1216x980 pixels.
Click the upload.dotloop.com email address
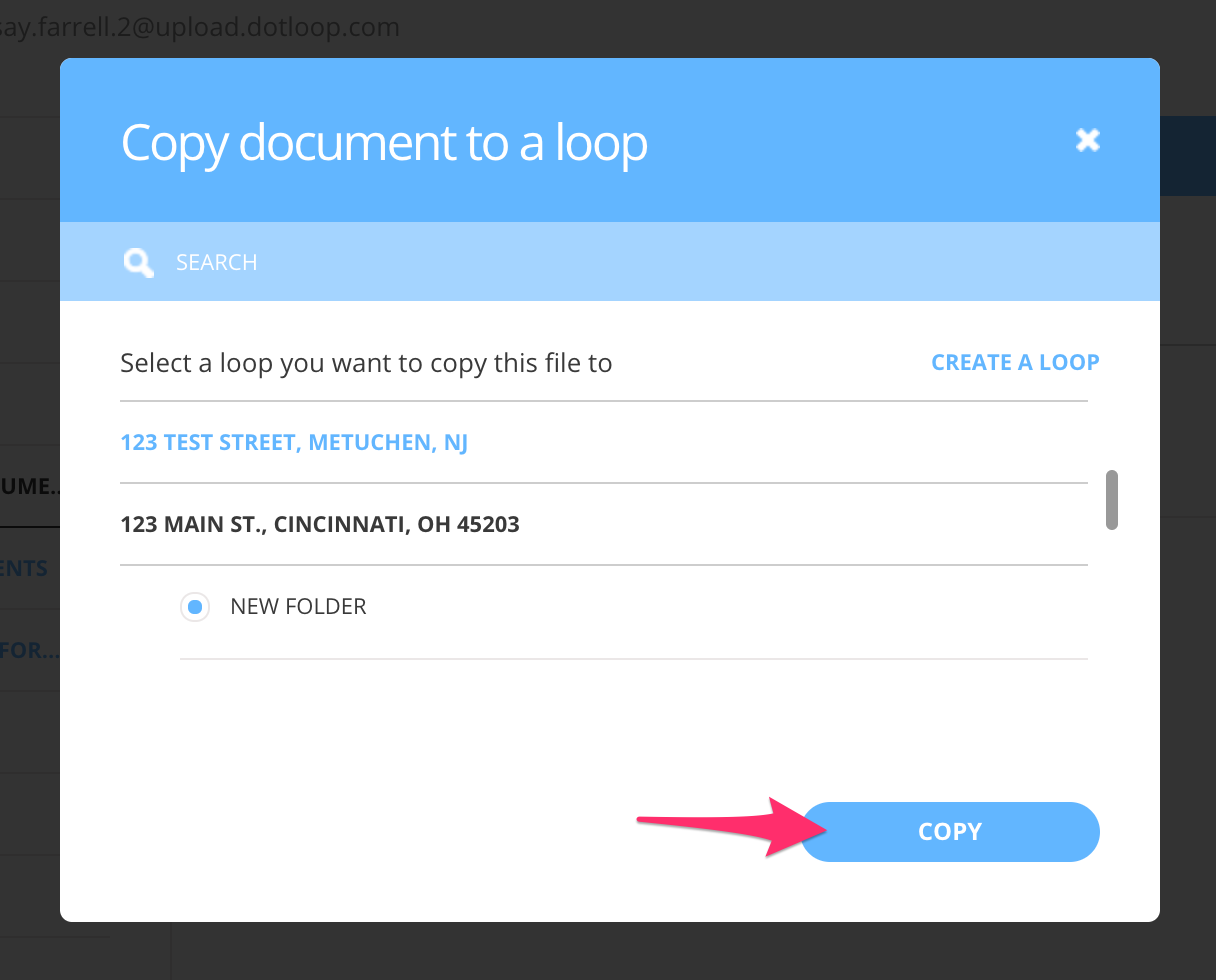200,27
